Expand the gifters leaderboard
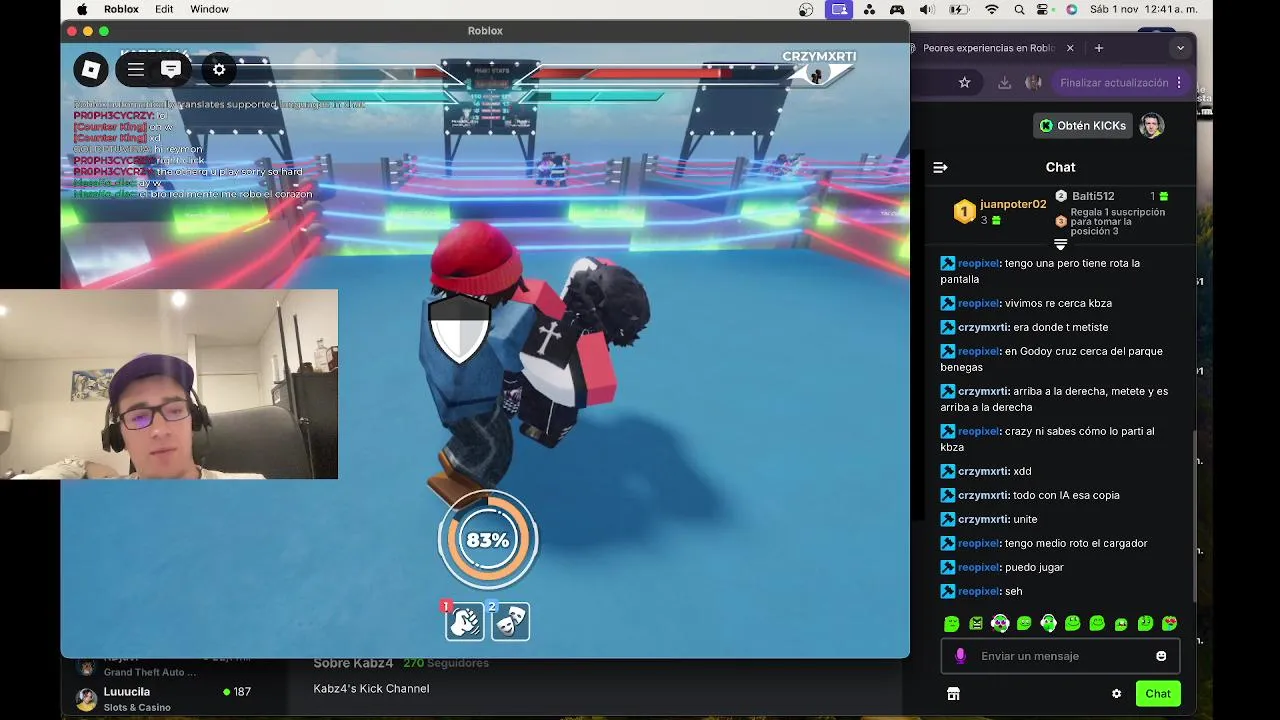This screenshot has width=1280, height=720. (1061, 243)
